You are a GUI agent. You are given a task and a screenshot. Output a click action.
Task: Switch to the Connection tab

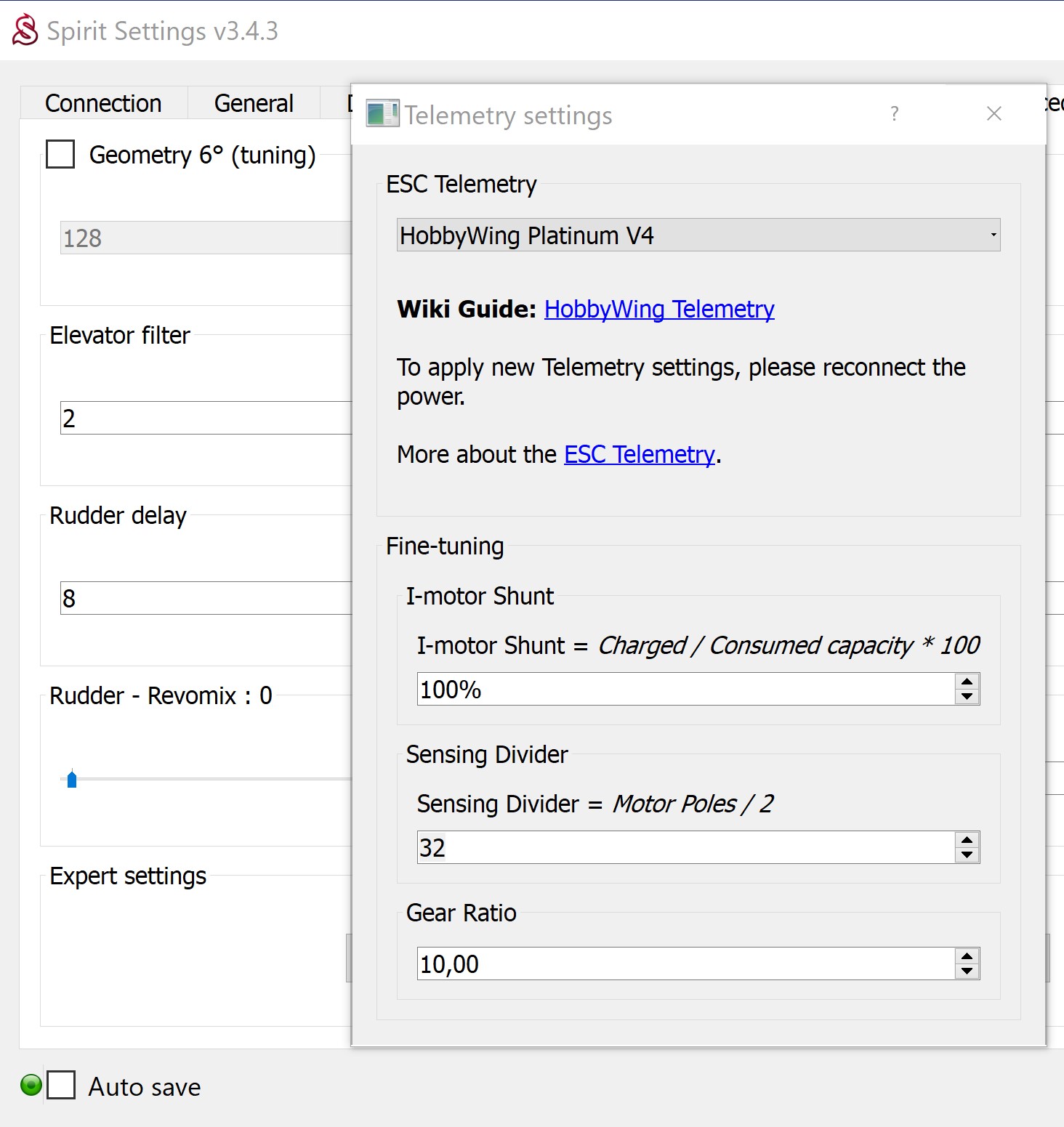pyautogui.click(x=103, y=103)
